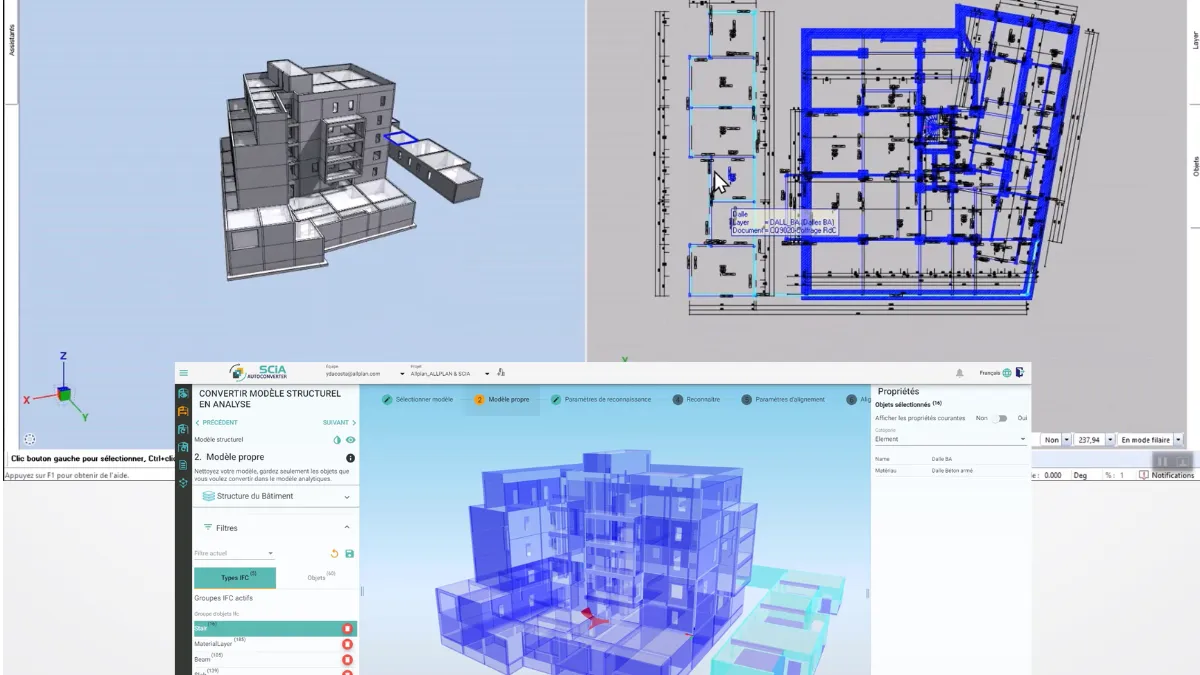Toggle visibility of the Modèle structurel

coord(351,440)
